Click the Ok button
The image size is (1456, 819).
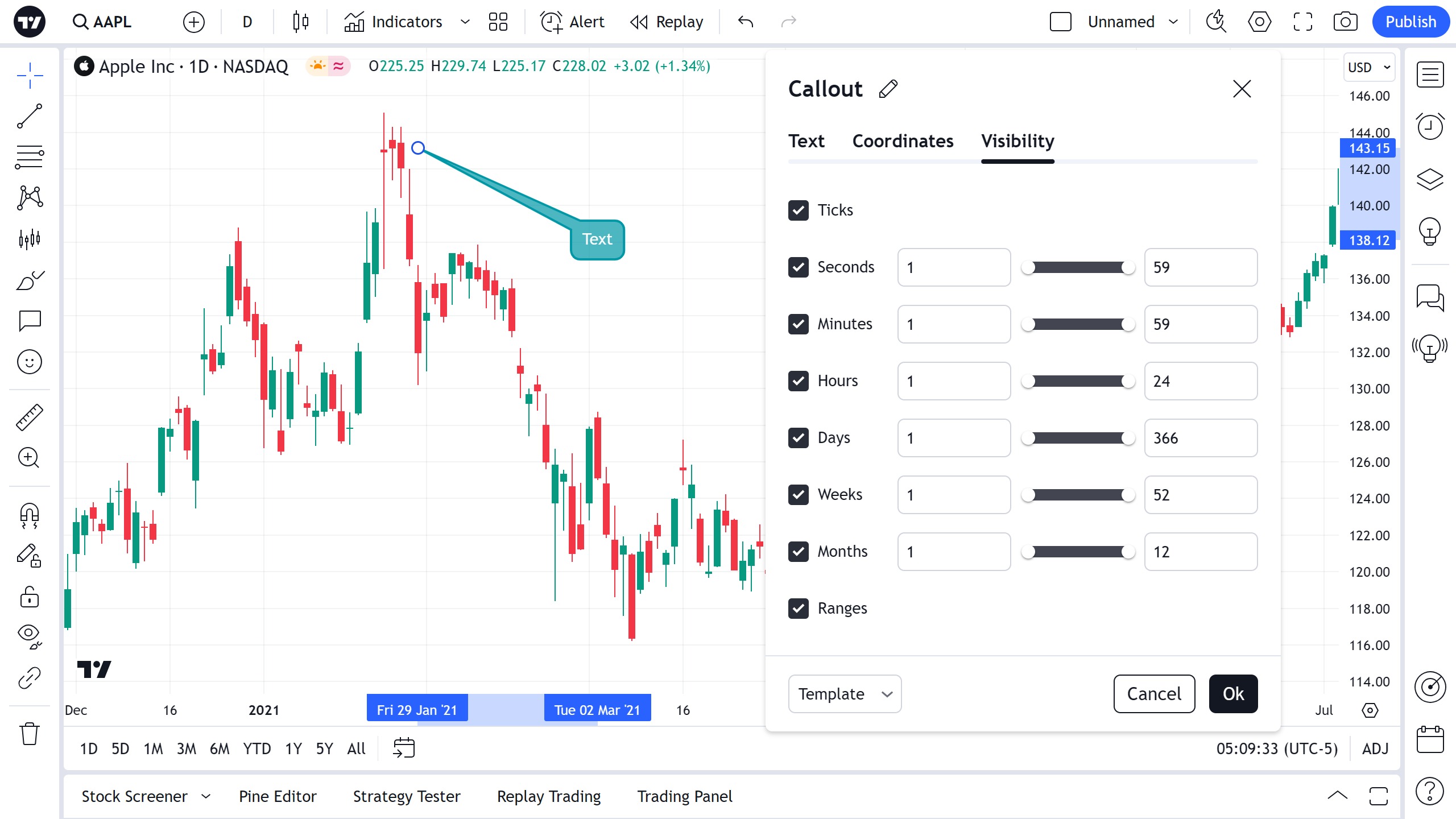(x=1233, y=694)
